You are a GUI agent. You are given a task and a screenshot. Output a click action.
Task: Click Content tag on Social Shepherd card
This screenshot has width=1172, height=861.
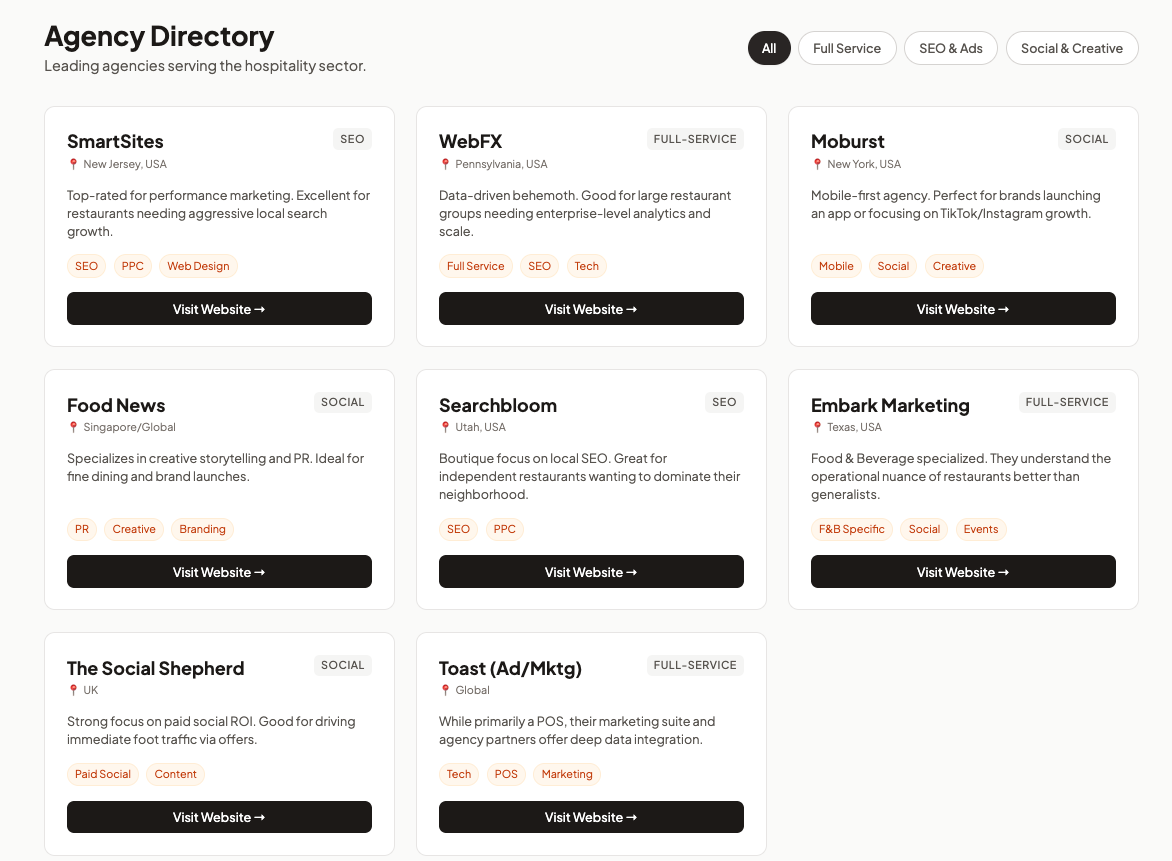176,774
